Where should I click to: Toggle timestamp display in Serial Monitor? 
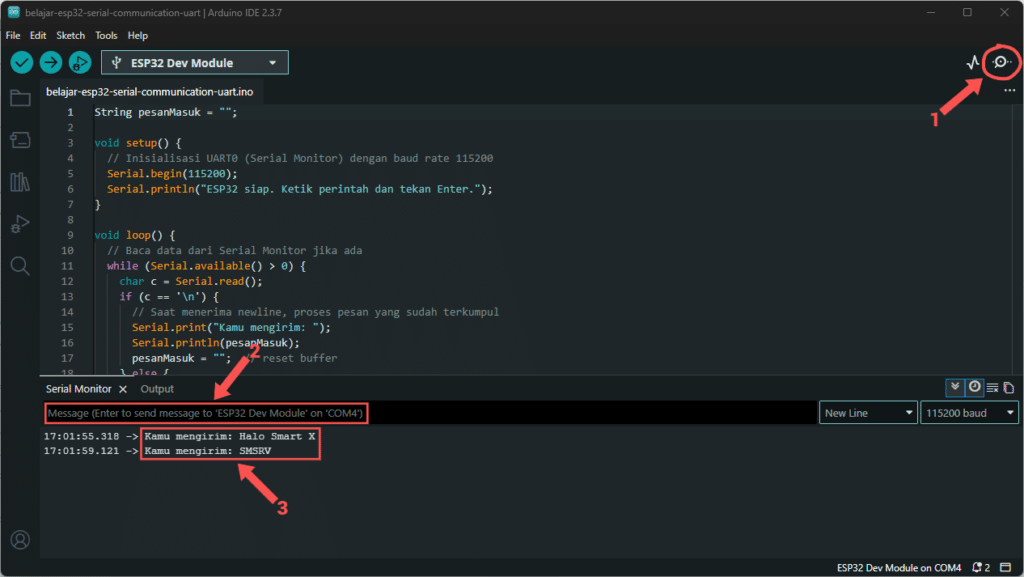pos(974,388)
